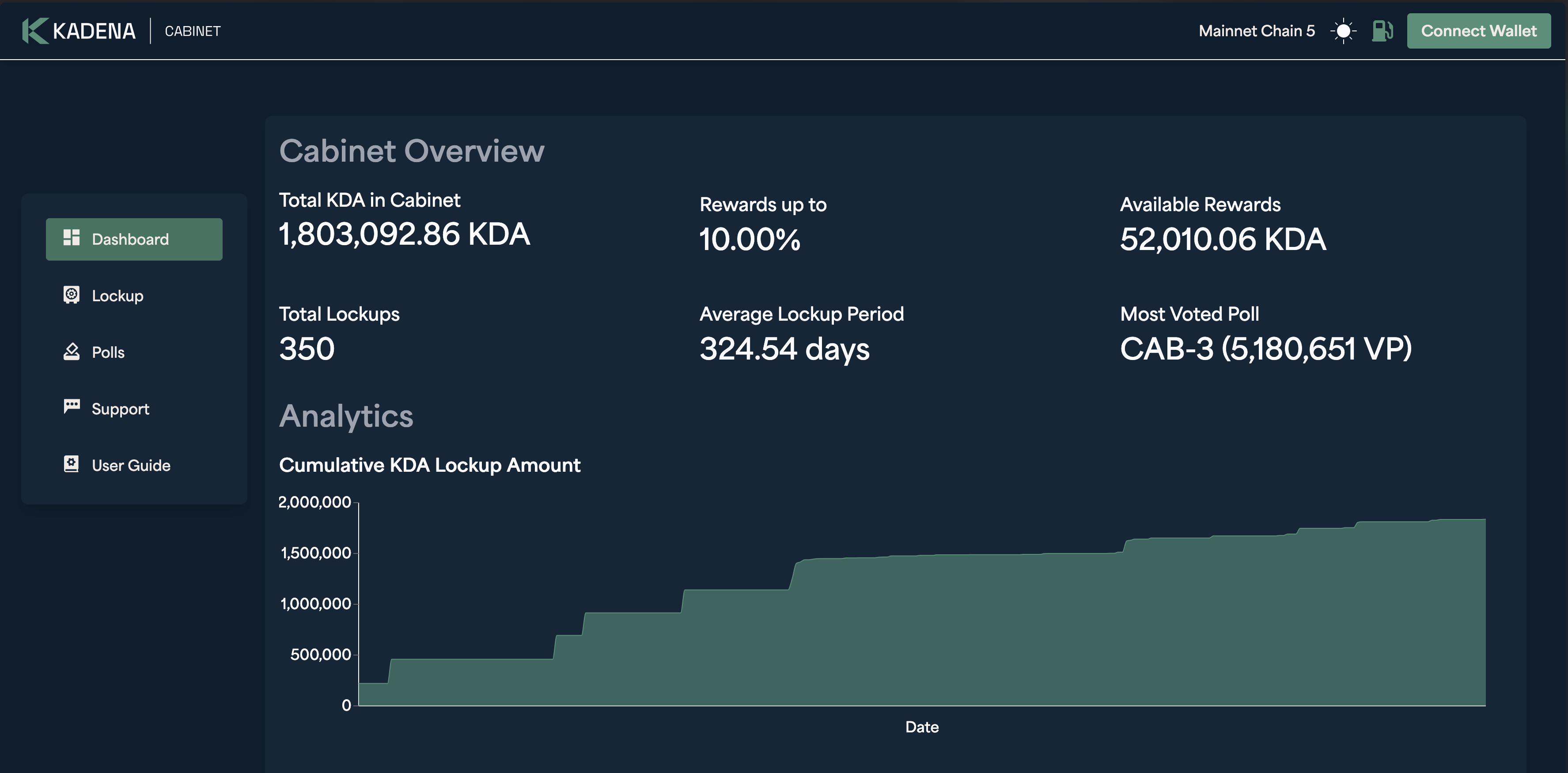The image size is (1568, 773).
Task: Click the Average Lockup Period label
Action: 802,314
